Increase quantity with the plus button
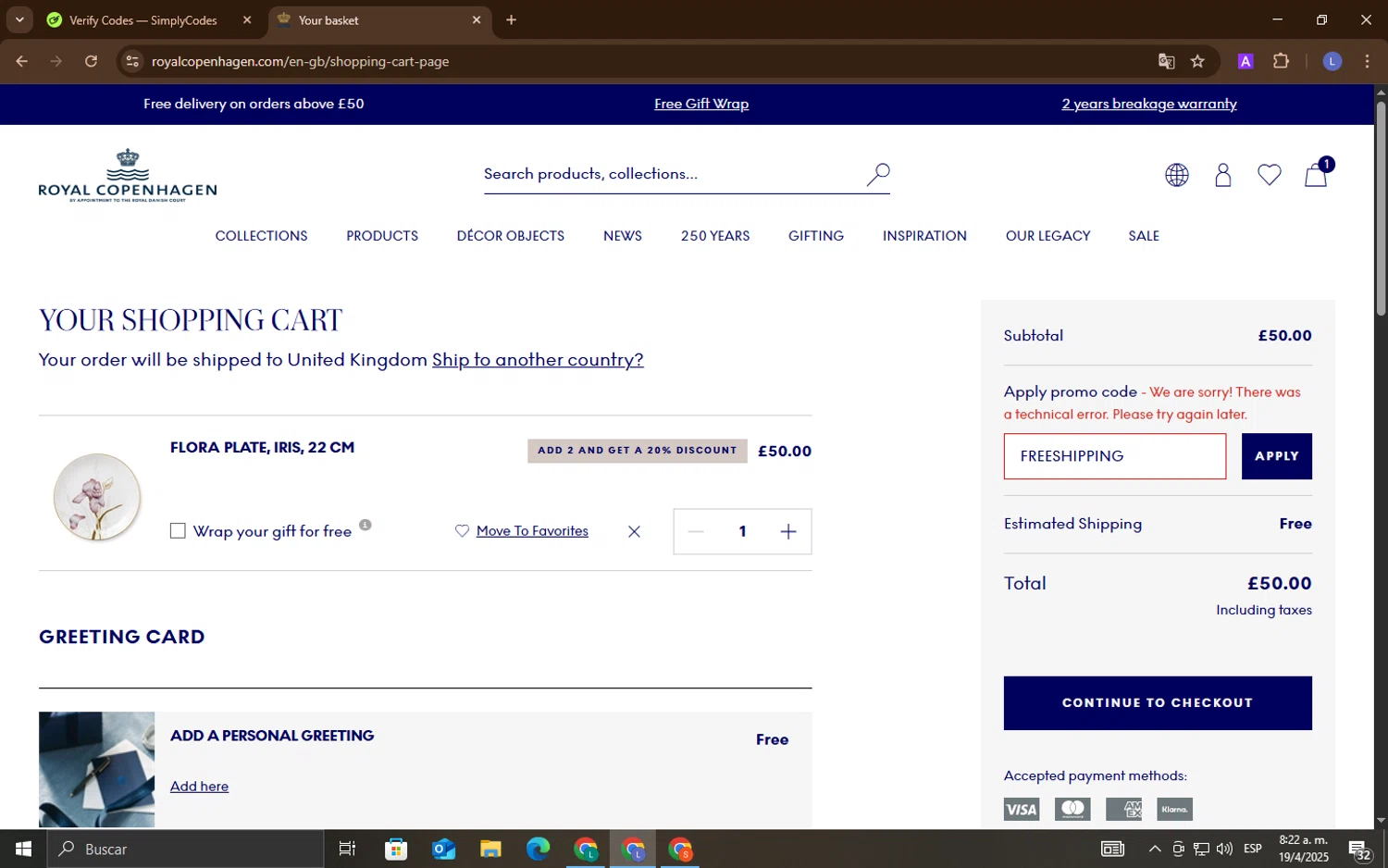The image size is (1388, 868). point(787,531)
